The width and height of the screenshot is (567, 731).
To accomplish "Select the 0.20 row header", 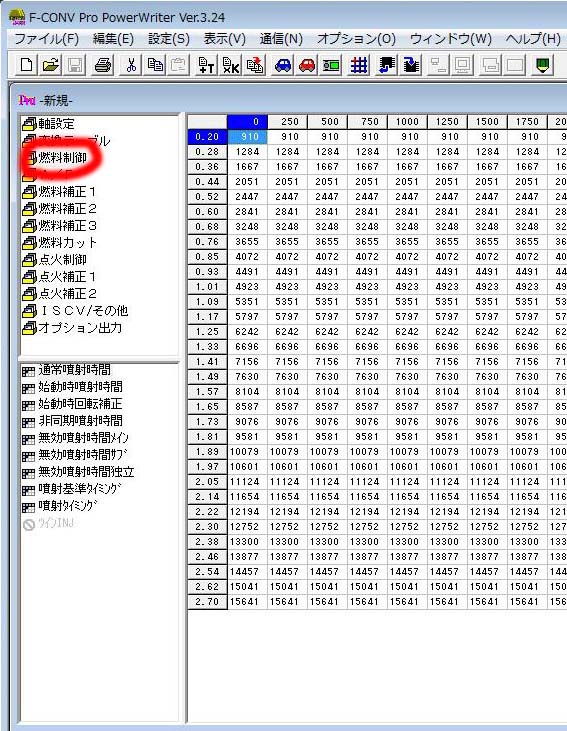I will coord(207,137).
